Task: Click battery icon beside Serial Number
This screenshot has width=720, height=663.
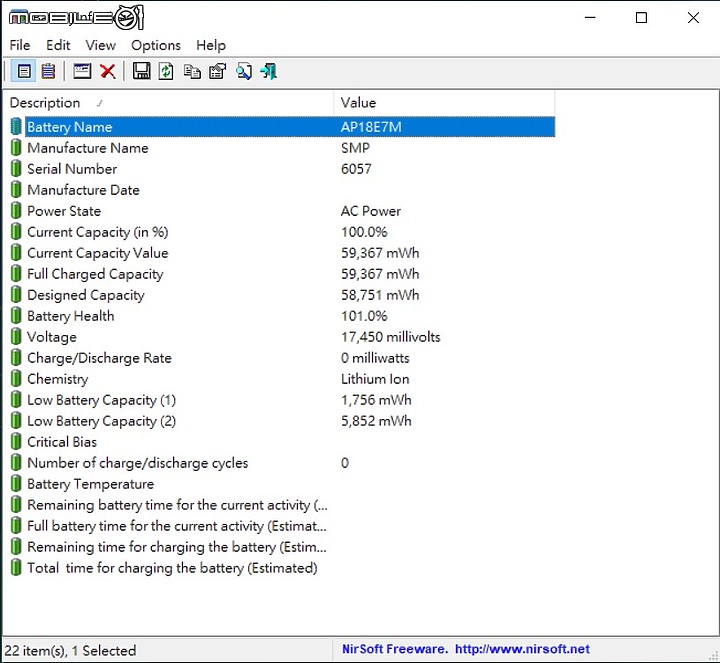Action: [16, 169]
